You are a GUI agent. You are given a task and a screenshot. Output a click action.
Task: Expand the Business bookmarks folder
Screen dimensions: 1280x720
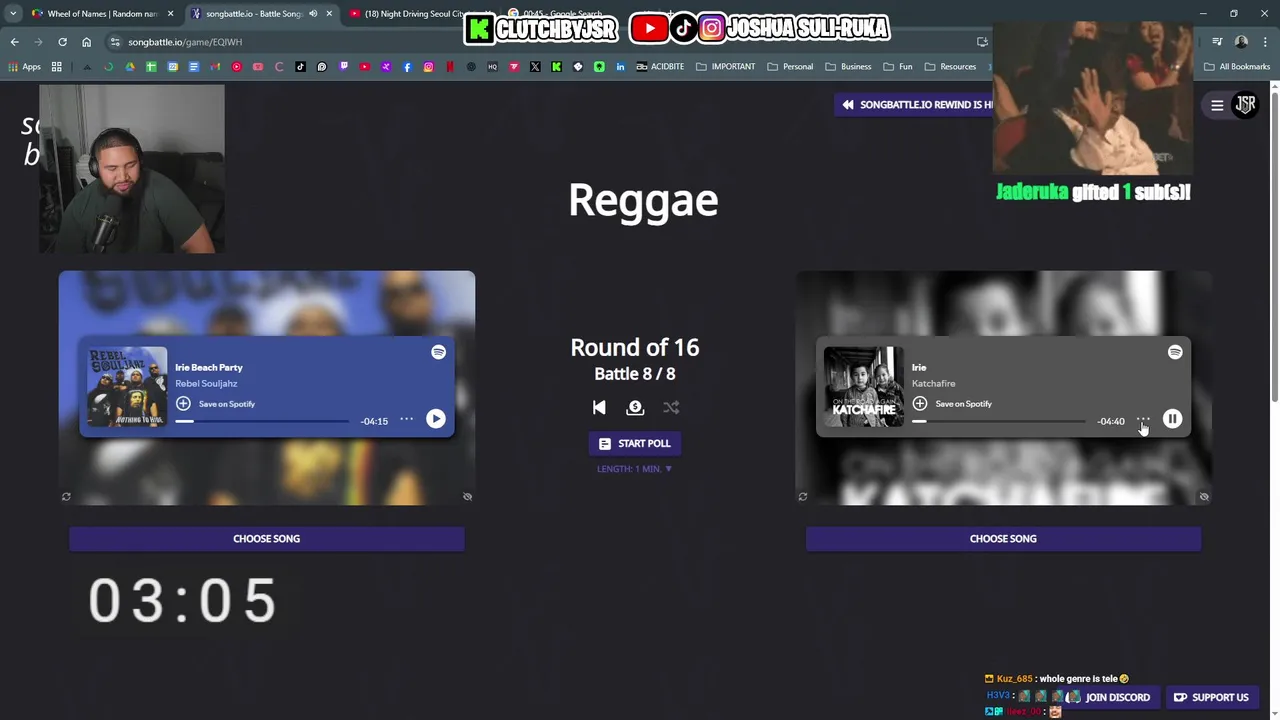848,67
